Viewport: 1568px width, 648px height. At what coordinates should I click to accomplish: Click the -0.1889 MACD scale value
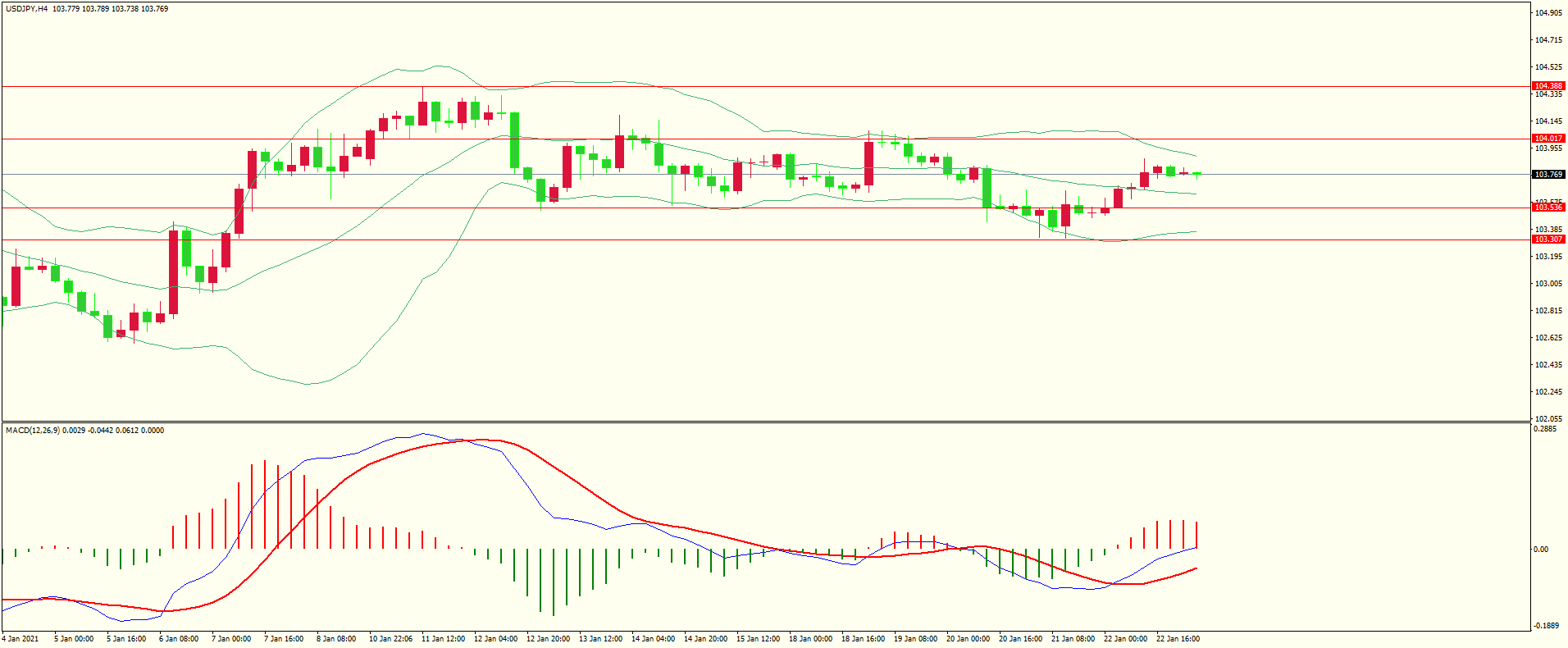pos(1547,625)
